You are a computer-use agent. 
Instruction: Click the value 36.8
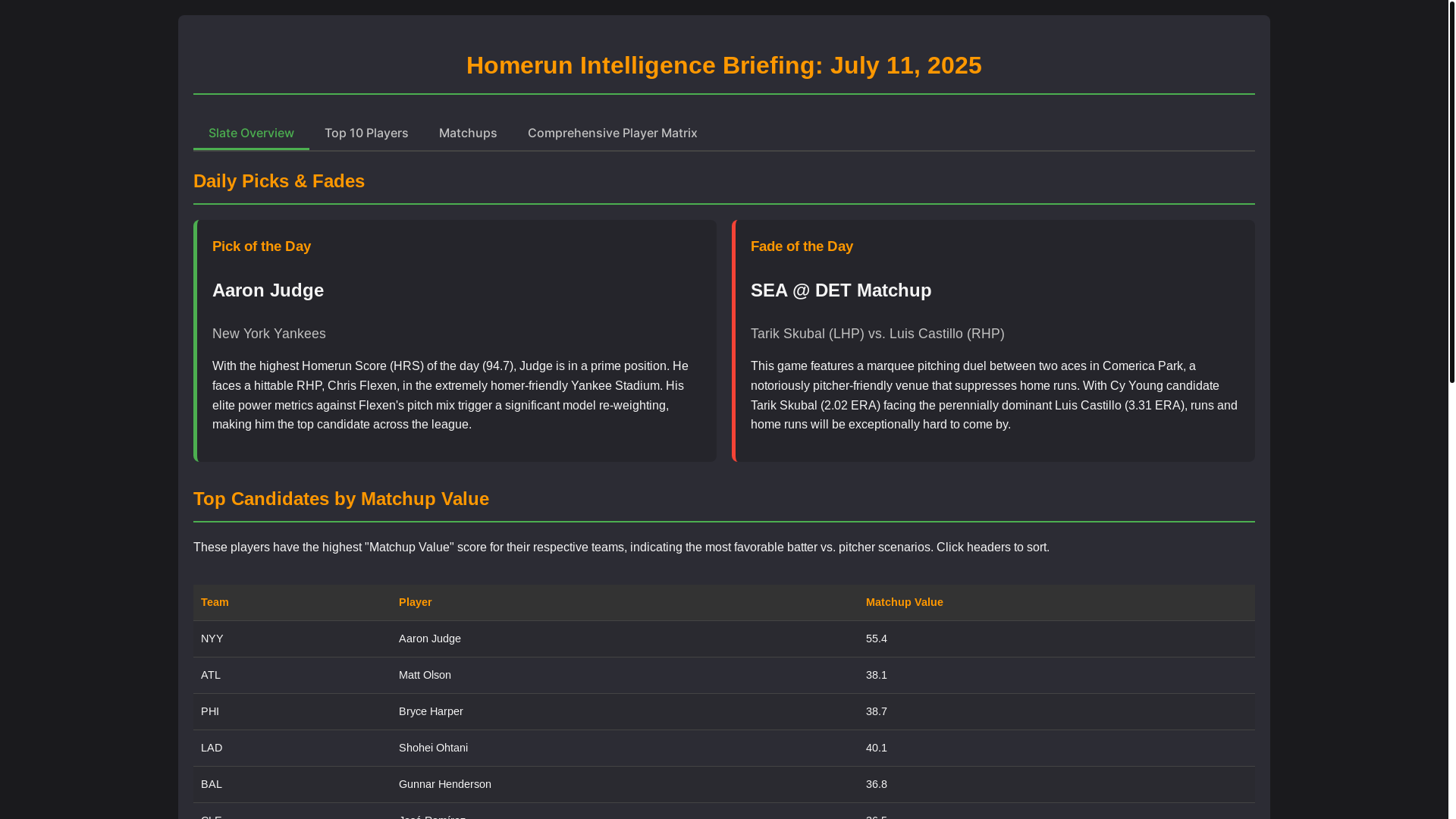(x=1056, y=784)
